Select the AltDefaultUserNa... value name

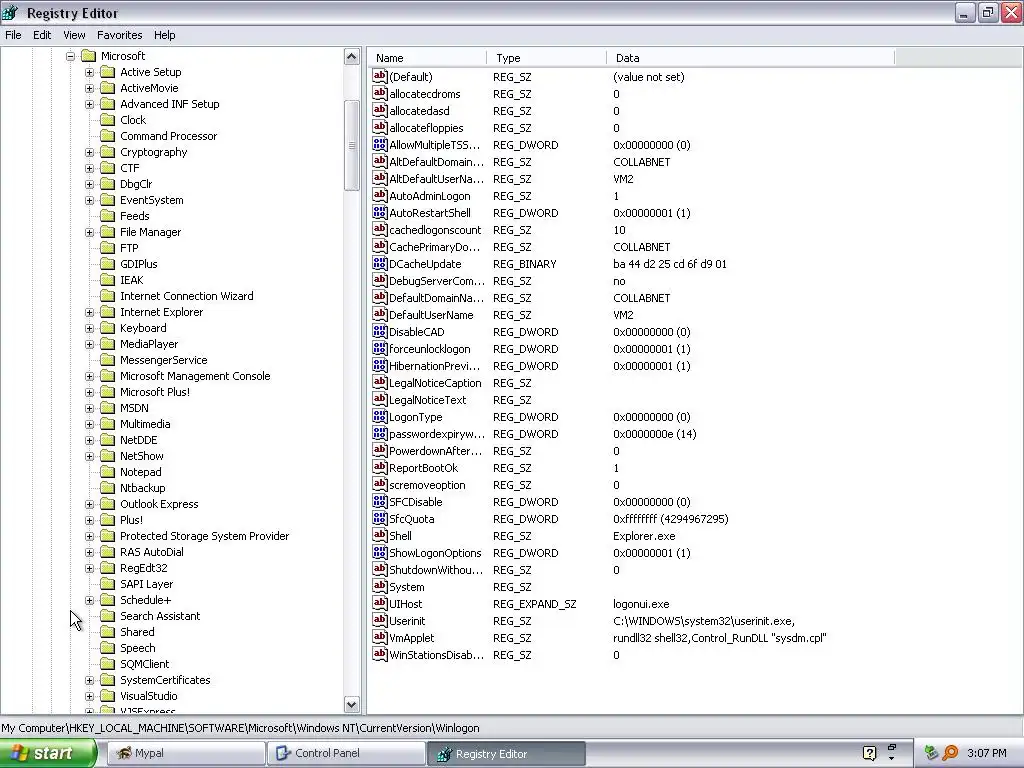(436, 179)
